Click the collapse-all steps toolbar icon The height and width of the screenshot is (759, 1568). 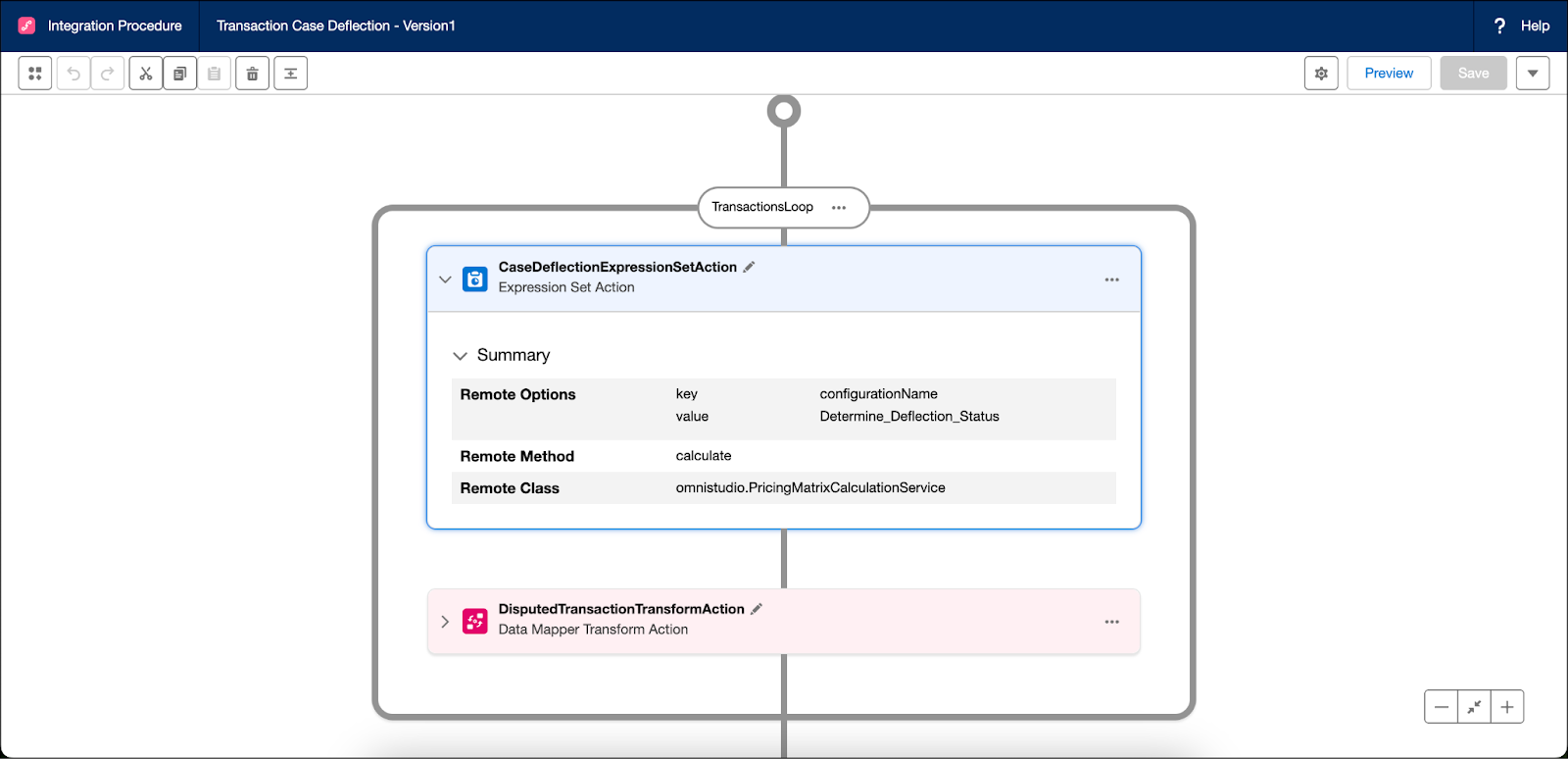pos(291,74)
